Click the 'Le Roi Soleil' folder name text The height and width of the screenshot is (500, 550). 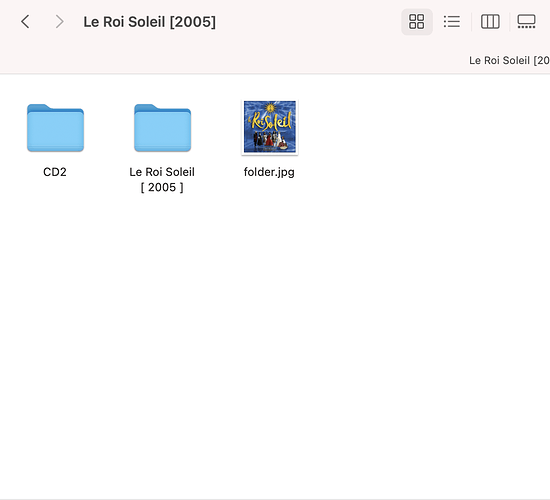coord(162,172)
